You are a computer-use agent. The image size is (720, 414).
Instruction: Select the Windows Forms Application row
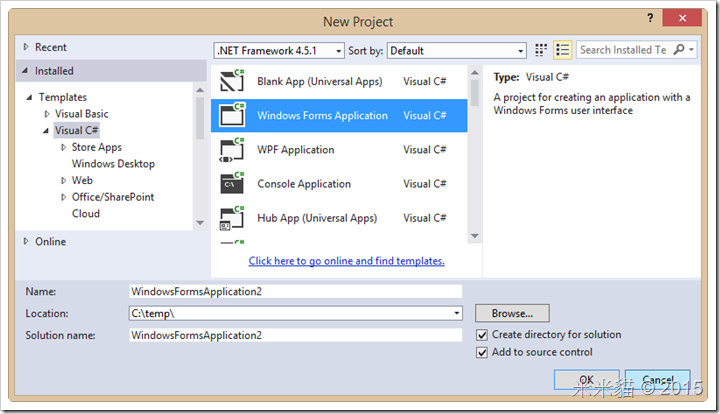tap(339, 115)
